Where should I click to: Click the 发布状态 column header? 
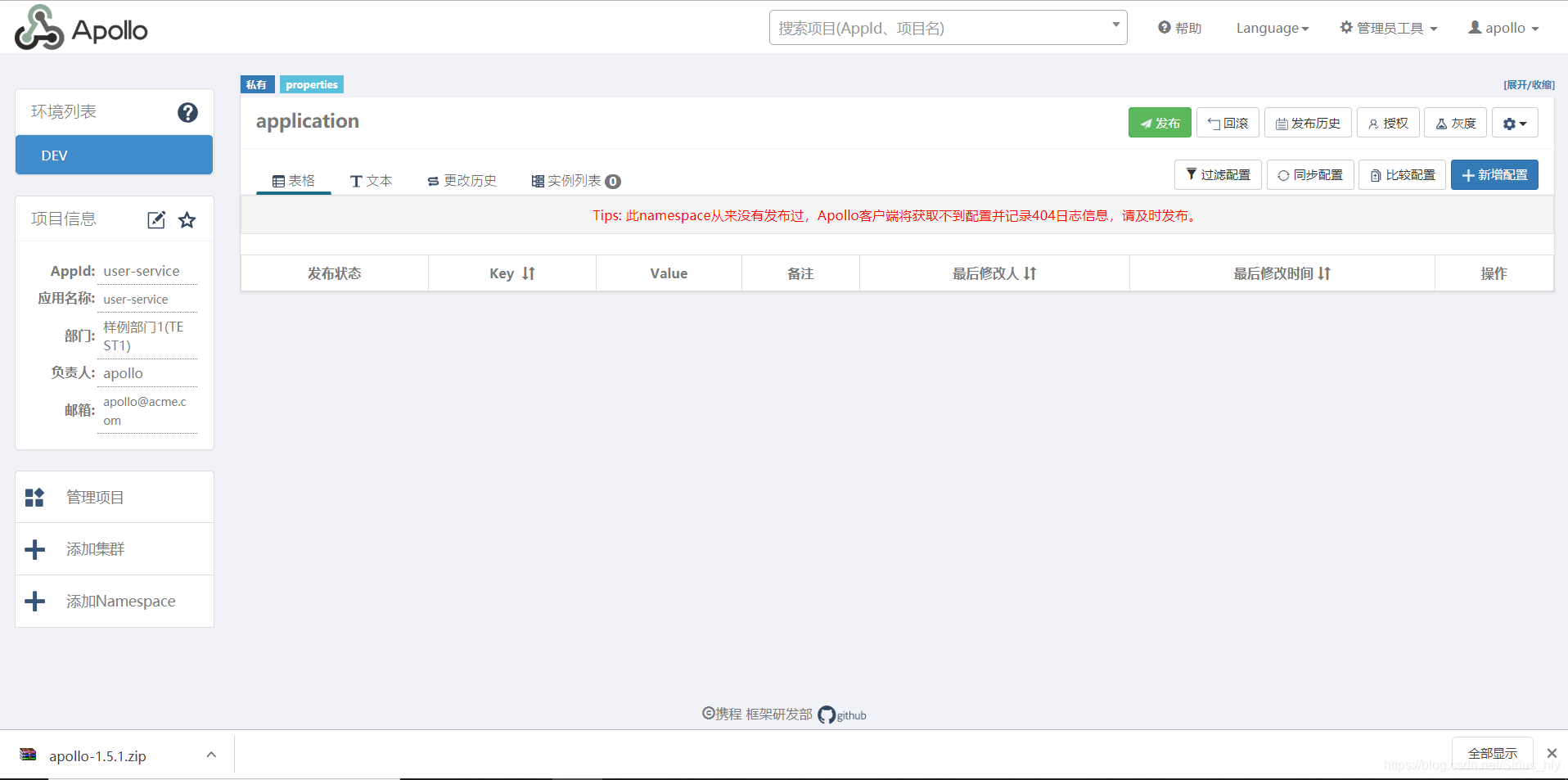(334, 273)
